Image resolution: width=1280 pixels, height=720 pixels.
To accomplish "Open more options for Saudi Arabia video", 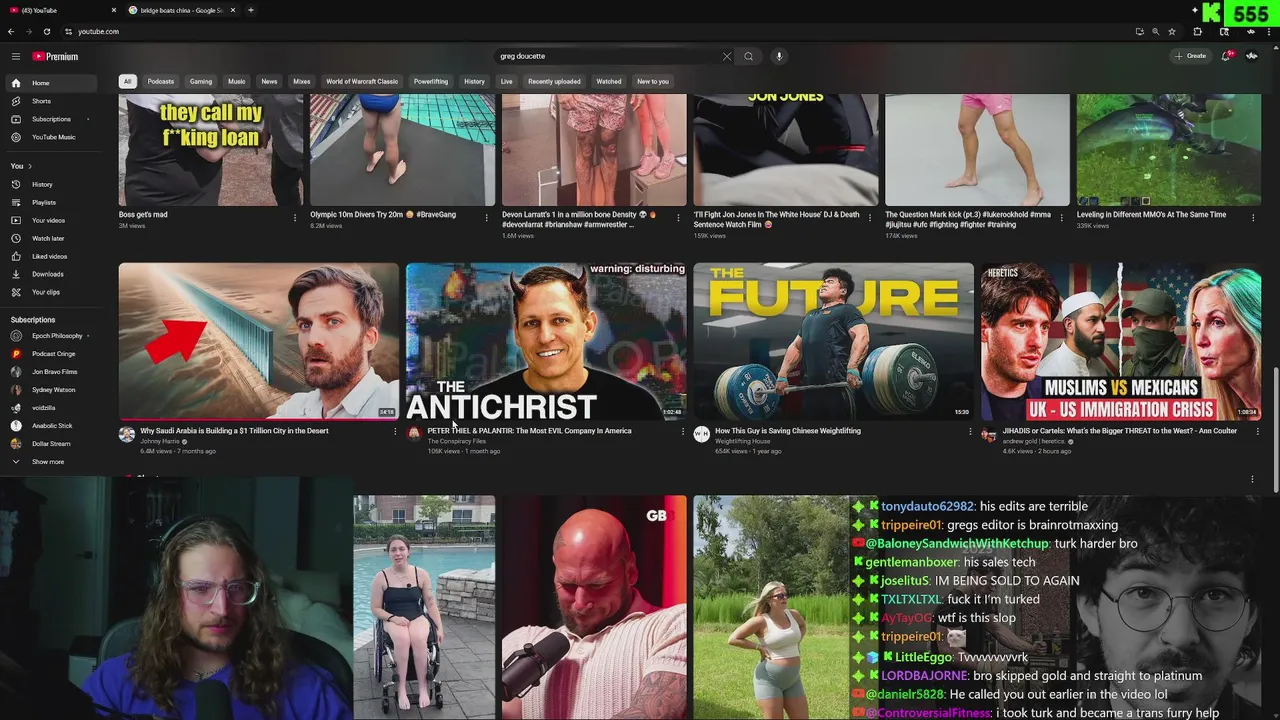I will pos(395,432).
